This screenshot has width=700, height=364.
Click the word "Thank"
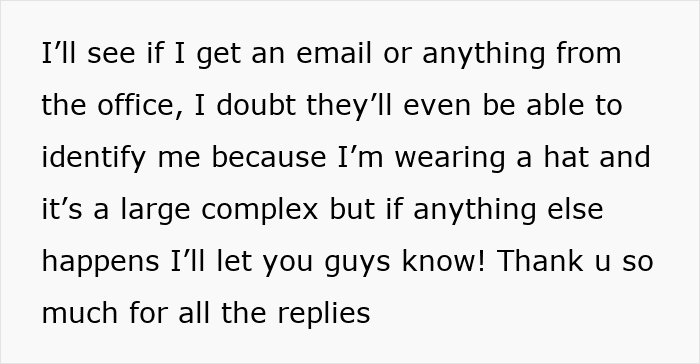[540, 260]
